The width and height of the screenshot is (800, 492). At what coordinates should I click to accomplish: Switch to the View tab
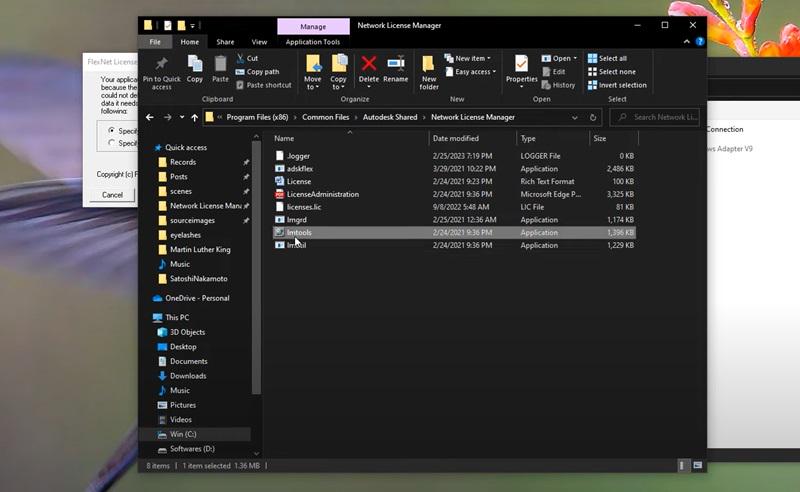pyautogui.click(x=259, y=42)
